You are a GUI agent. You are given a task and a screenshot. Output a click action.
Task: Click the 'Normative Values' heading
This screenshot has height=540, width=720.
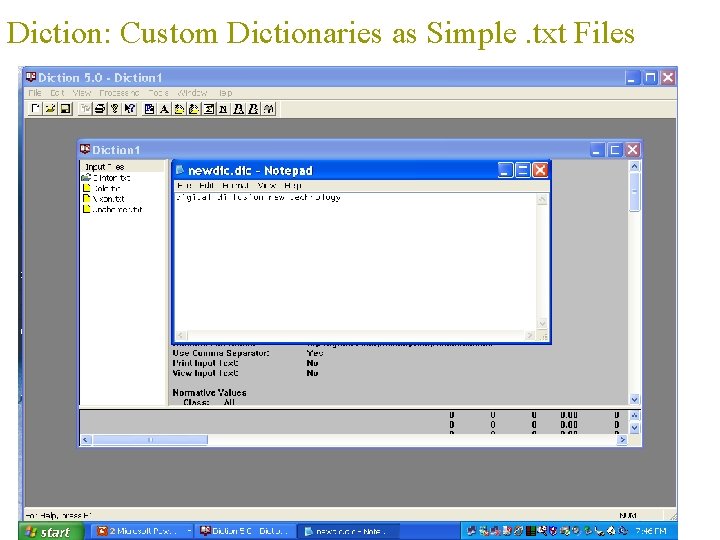(209, 393)
